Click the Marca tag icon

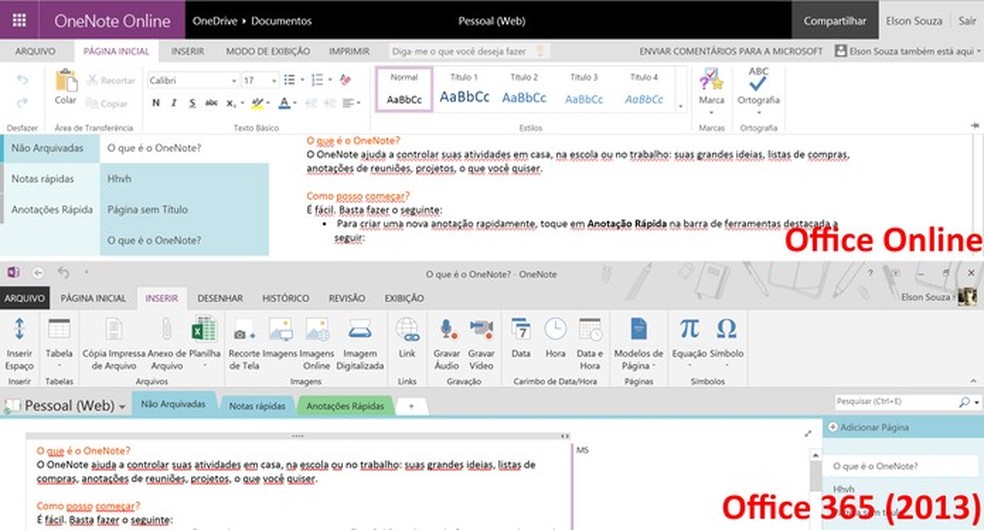point(711,79)
